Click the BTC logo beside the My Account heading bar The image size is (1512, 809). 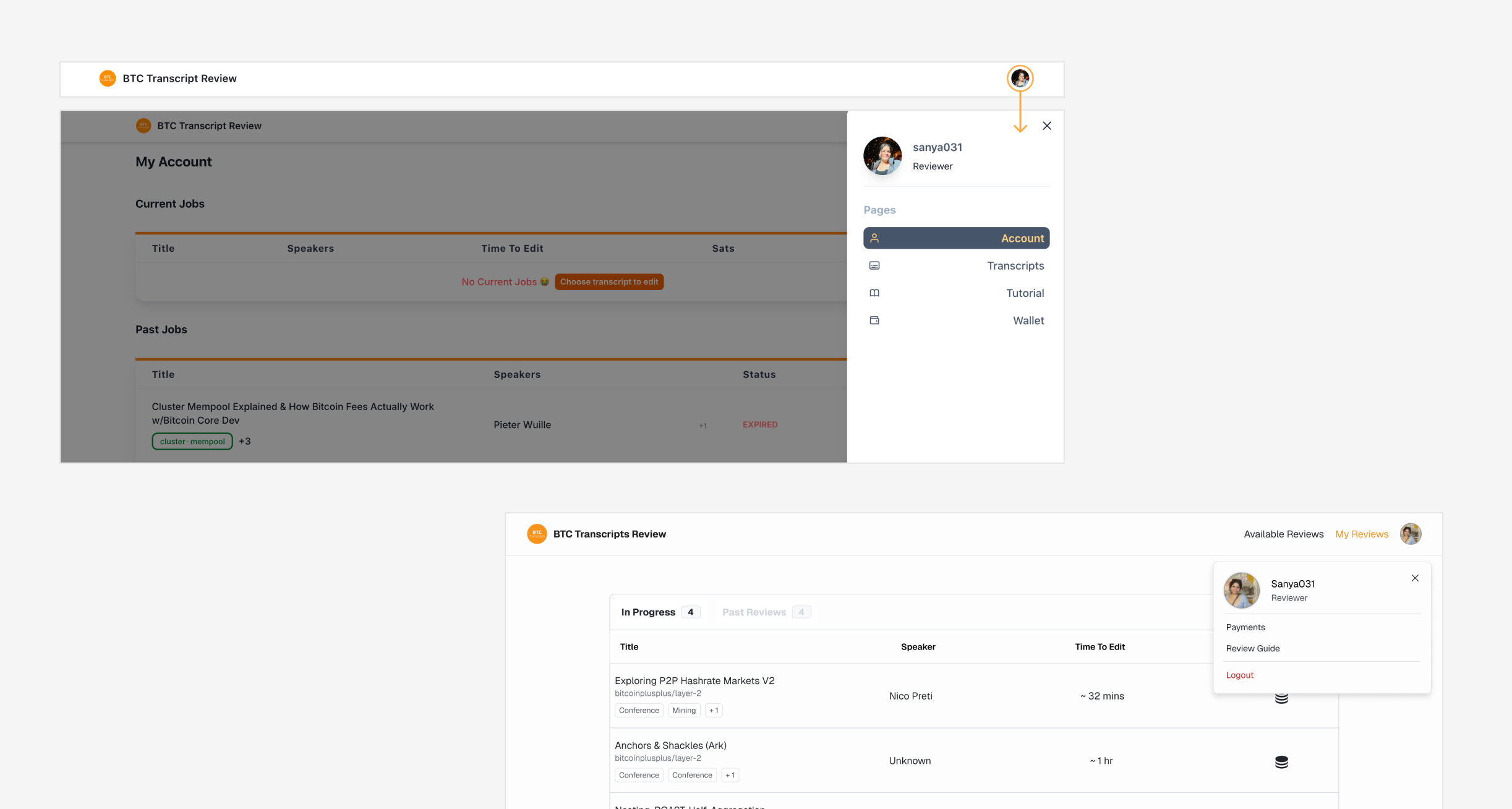[143, 126]
